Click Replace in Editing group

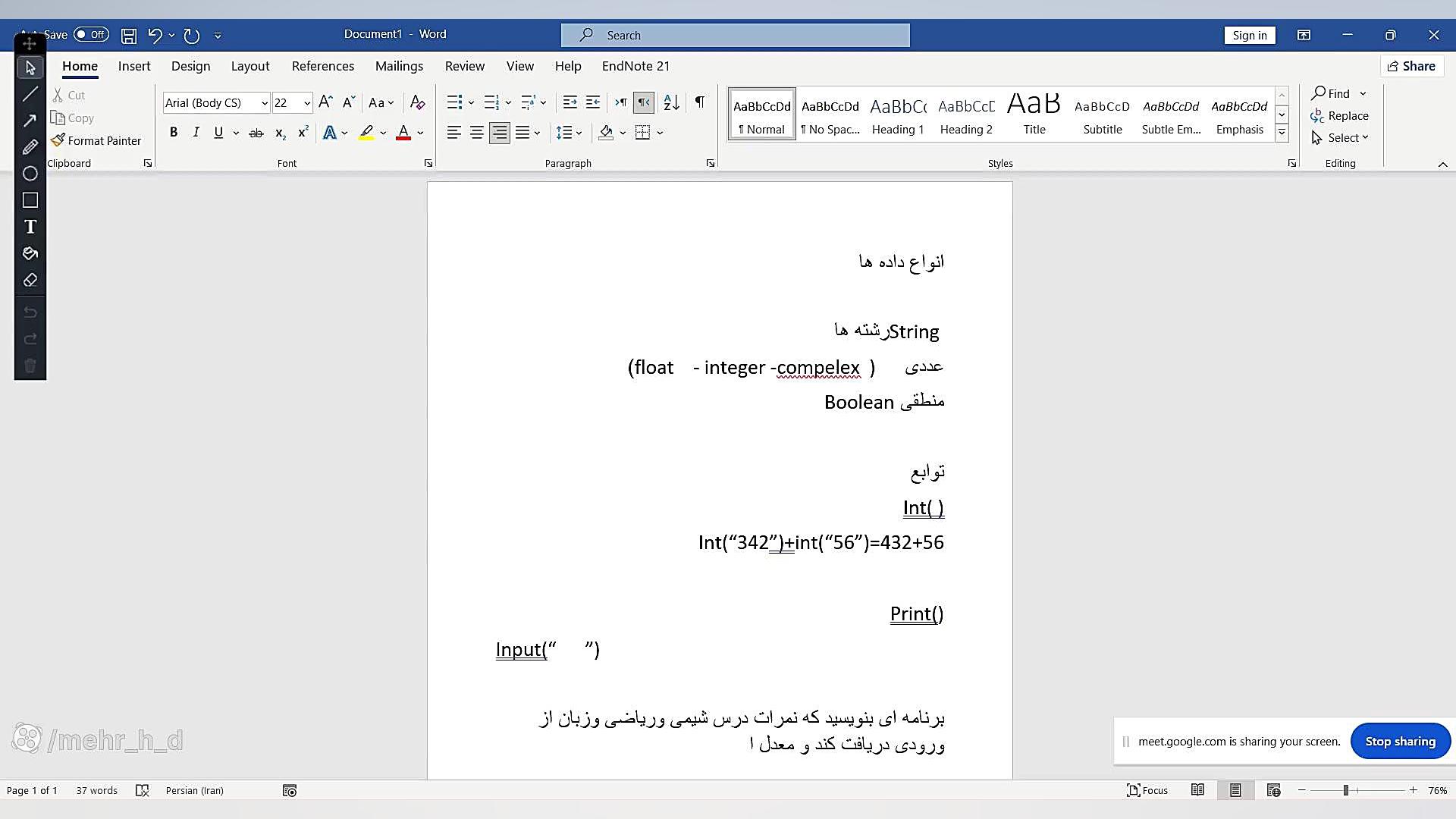[1340, 115]
